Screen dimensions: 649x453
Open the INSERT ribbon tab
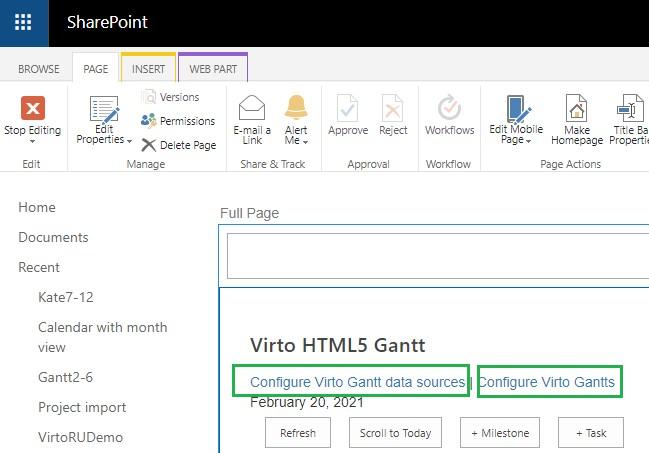pos(148,69)
